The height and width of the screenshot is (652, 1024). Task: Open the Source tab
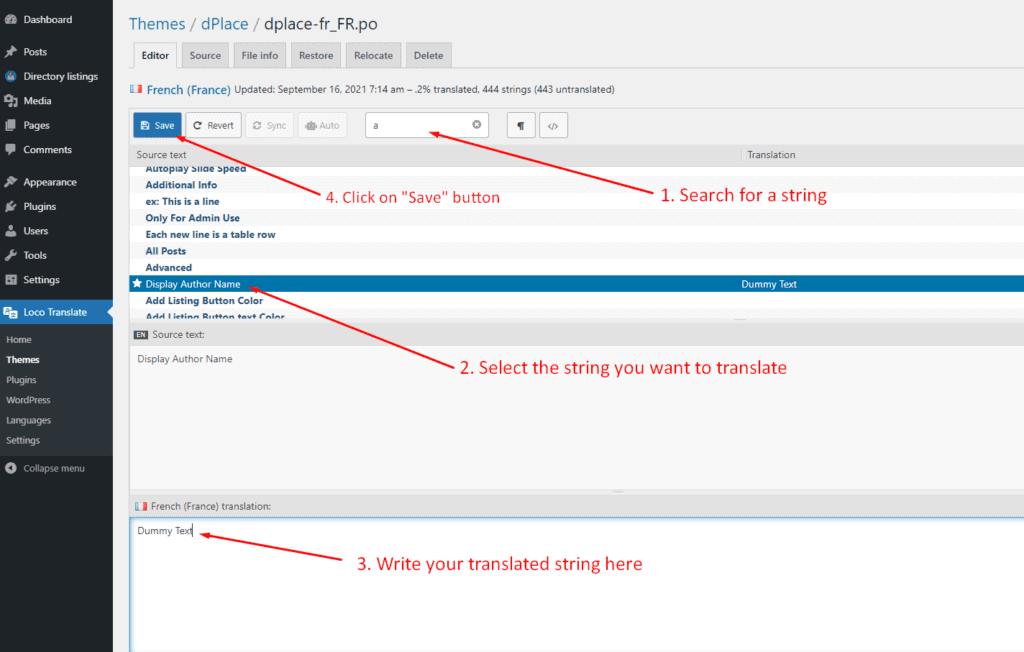tap(205, 56)
